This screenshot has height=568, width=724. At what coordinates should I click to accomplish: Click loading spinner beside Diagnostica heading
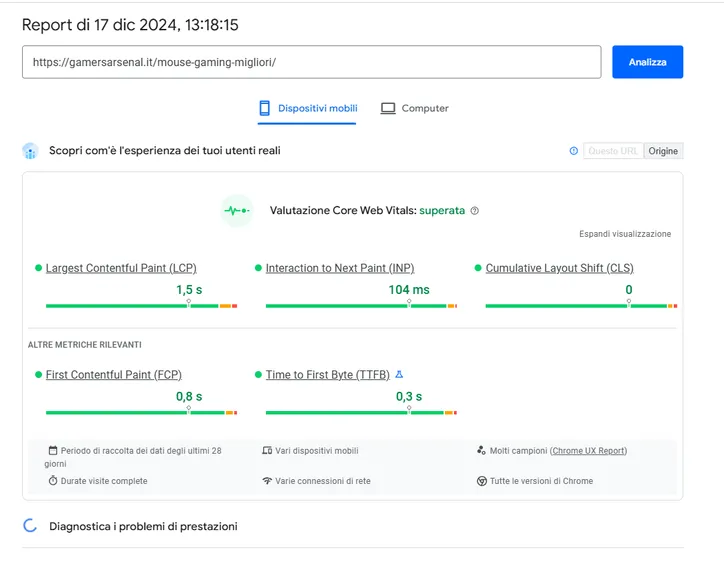(30, 526)
